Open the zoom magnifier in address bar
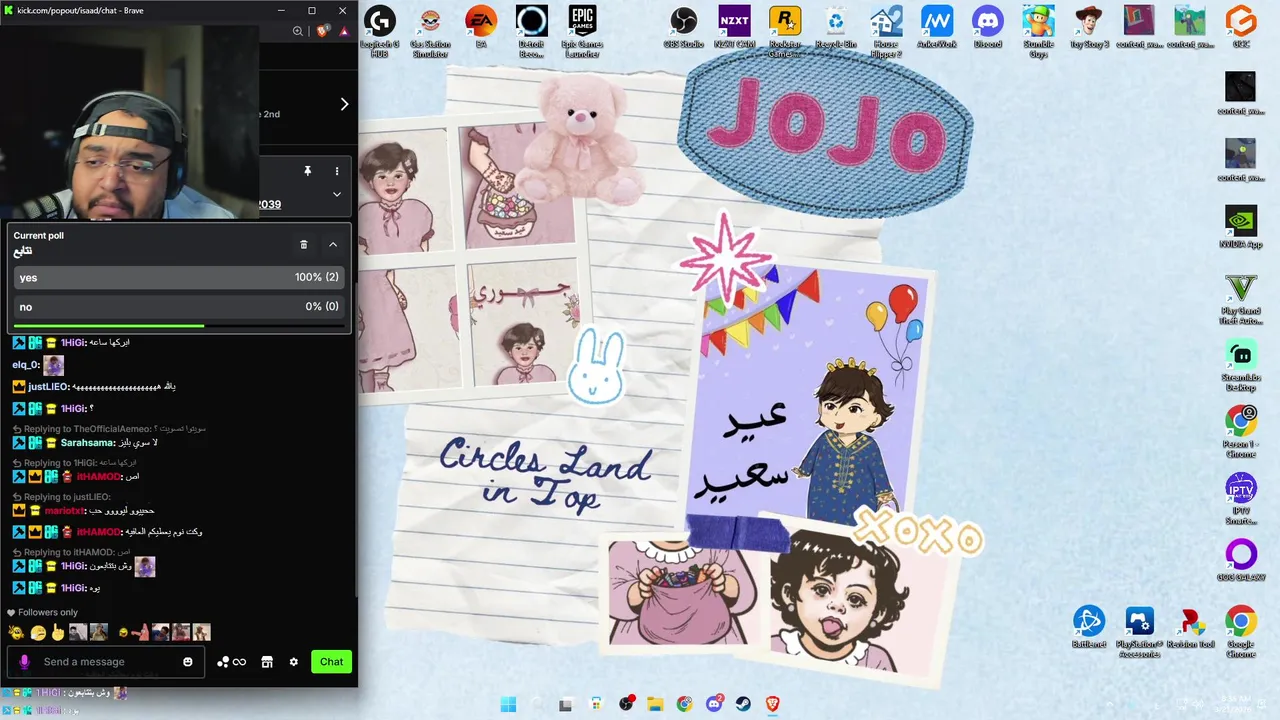 pyautogui.click(x=298, y=31)
